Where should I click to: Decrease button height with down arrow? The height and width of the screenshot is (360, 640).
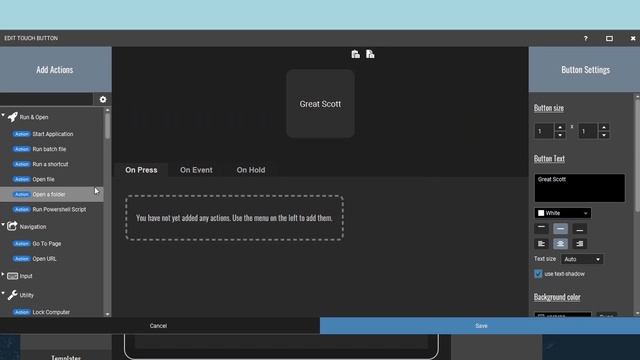[x=604, y=135]
